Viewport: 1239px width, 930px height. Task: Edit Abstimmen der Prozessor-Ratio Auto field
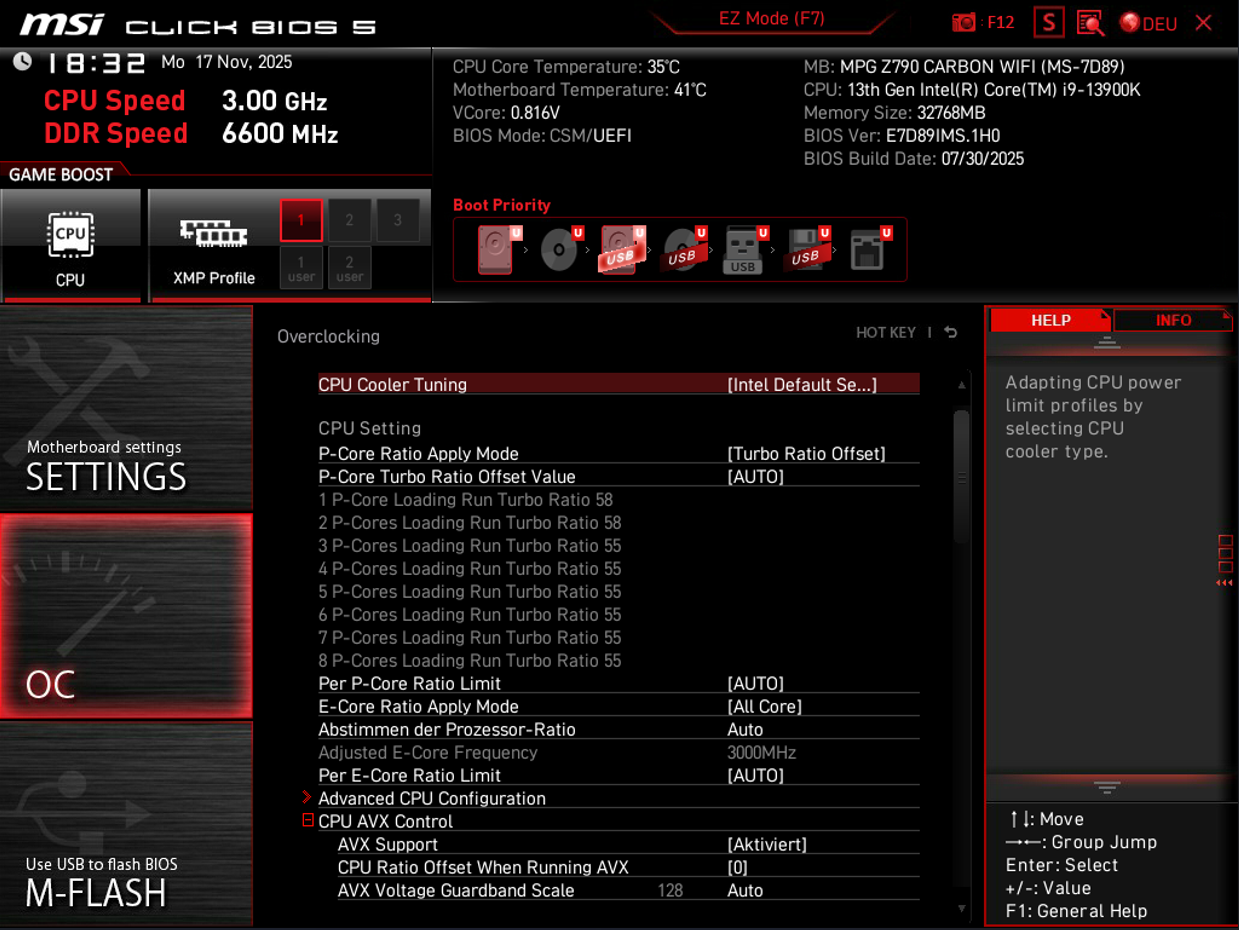click(x=745, y=730)
